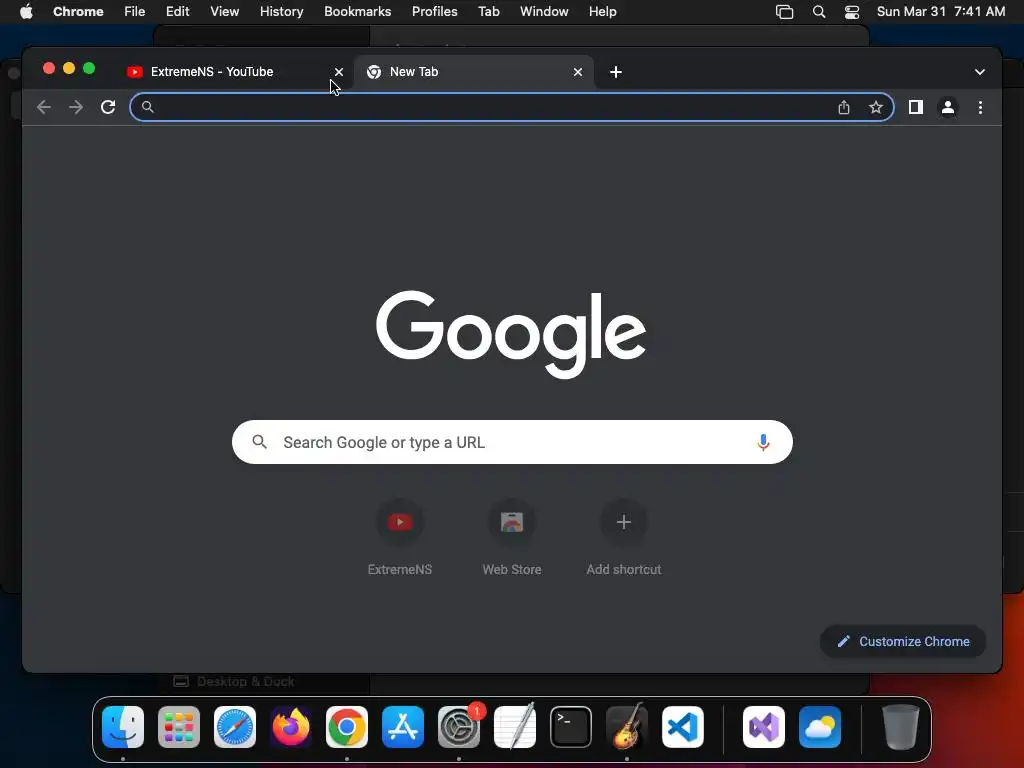This screenshot has width=1024, height=768.
Task: Focus the Search Google or type a URL box
Action: point(512,442)
